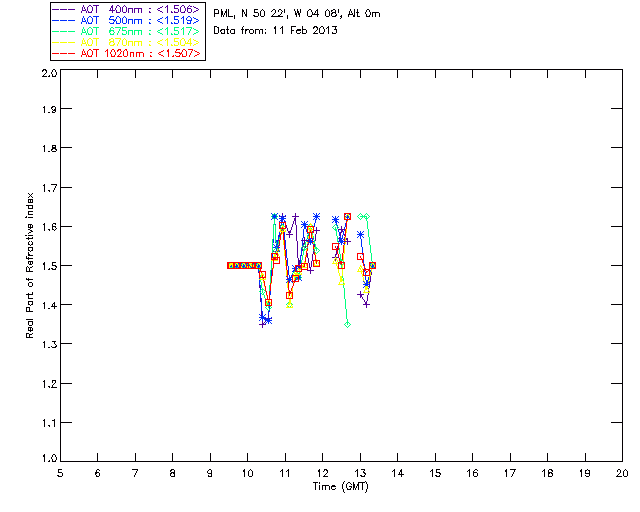Click the x-axis label 9
The image size is (640, 512).
click(x=210, y=473)
